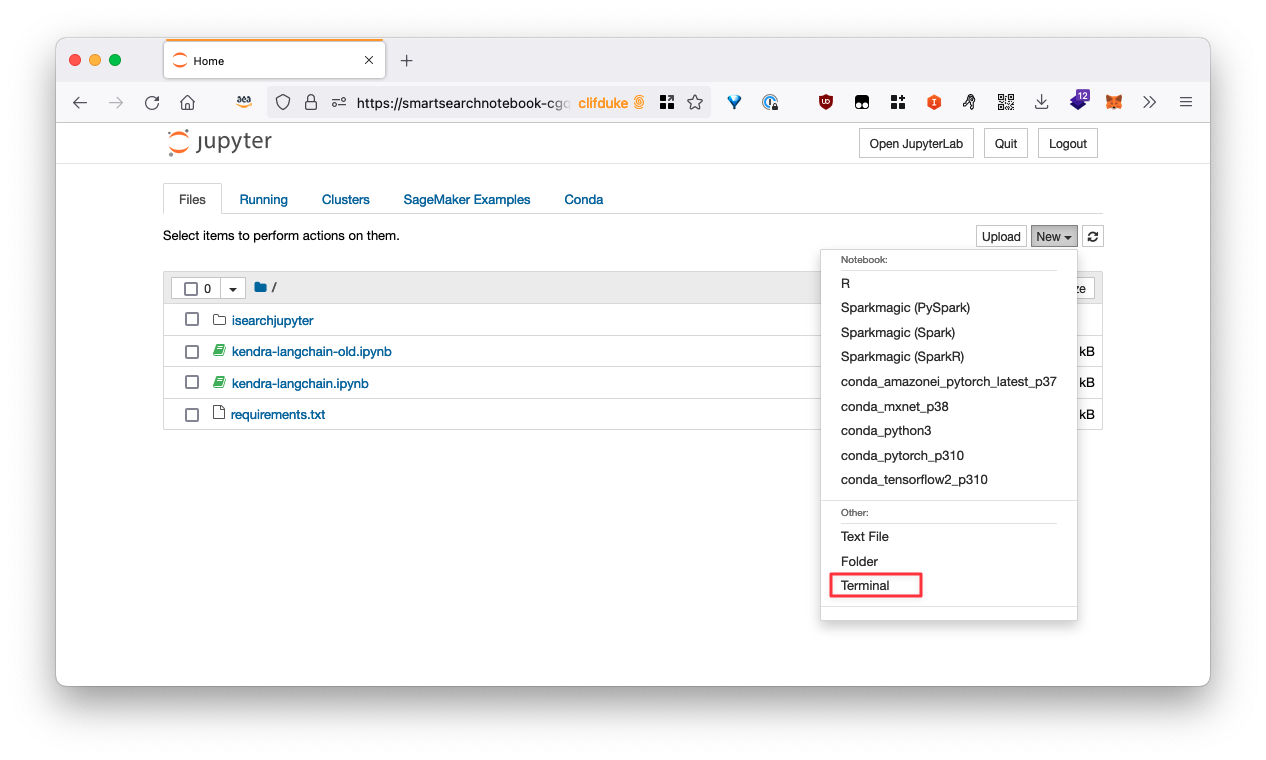
Task: Select conda_amazonei_pytorch_latest_p37 kernel
Action: pyautogui.click(x=949, y=382)
